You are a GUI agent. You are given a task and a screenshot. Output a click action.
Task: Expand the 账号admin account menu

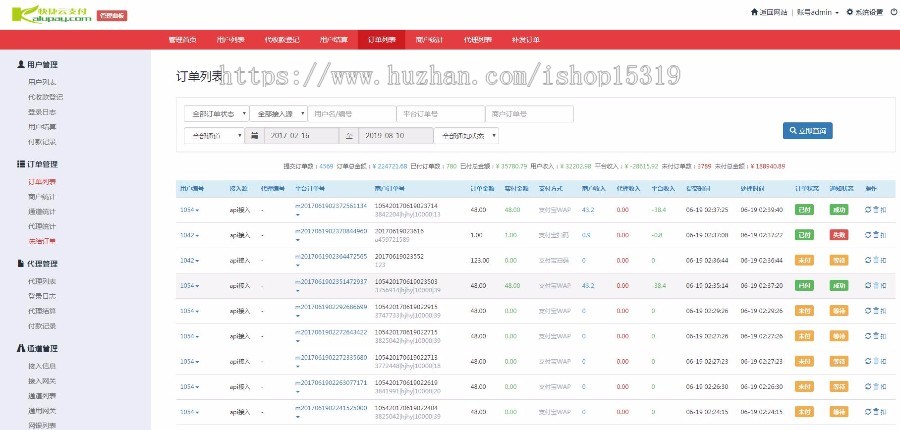point(815,12)
